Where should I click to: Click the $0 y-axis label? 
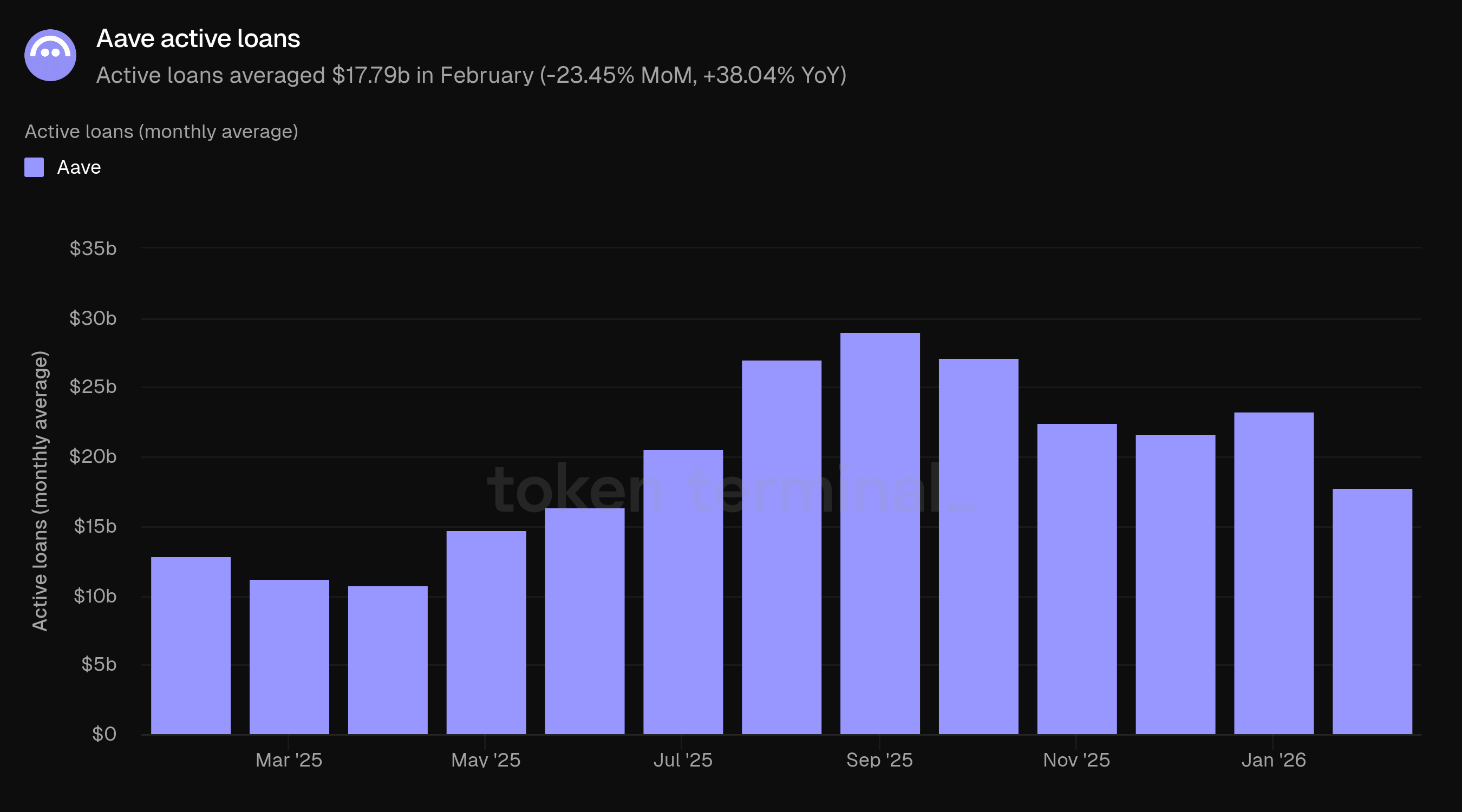tap(104, 734)
